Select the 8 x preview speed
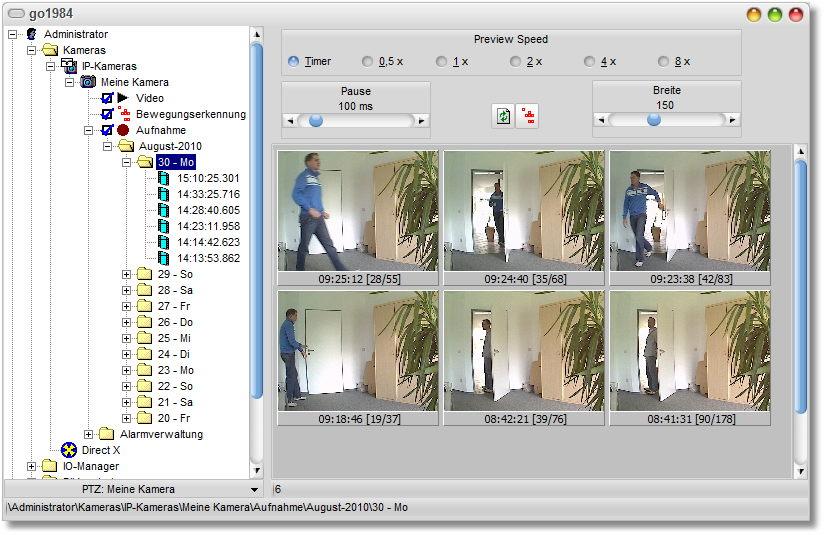Screen dimensions: 824x535 tap(663, 61)
